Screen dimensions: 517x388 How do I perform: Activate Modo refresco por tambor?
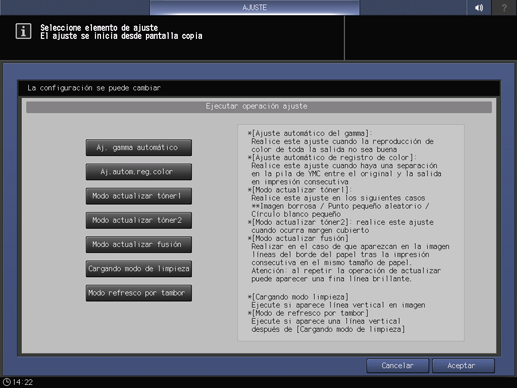click(138, 293)
